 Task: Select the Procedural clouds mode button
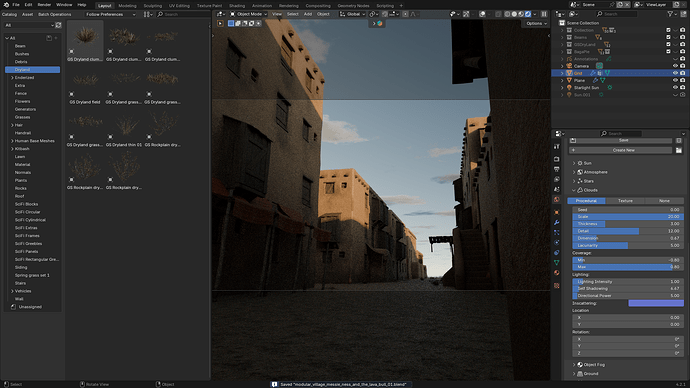coord(586,201)
